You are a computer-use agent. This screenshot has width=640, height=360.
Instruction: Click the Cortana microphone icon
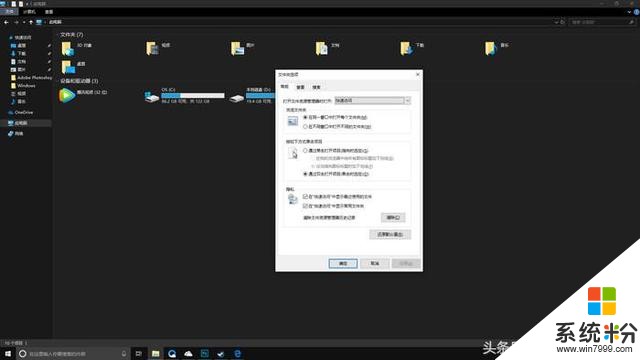click(x=124, y=353)
